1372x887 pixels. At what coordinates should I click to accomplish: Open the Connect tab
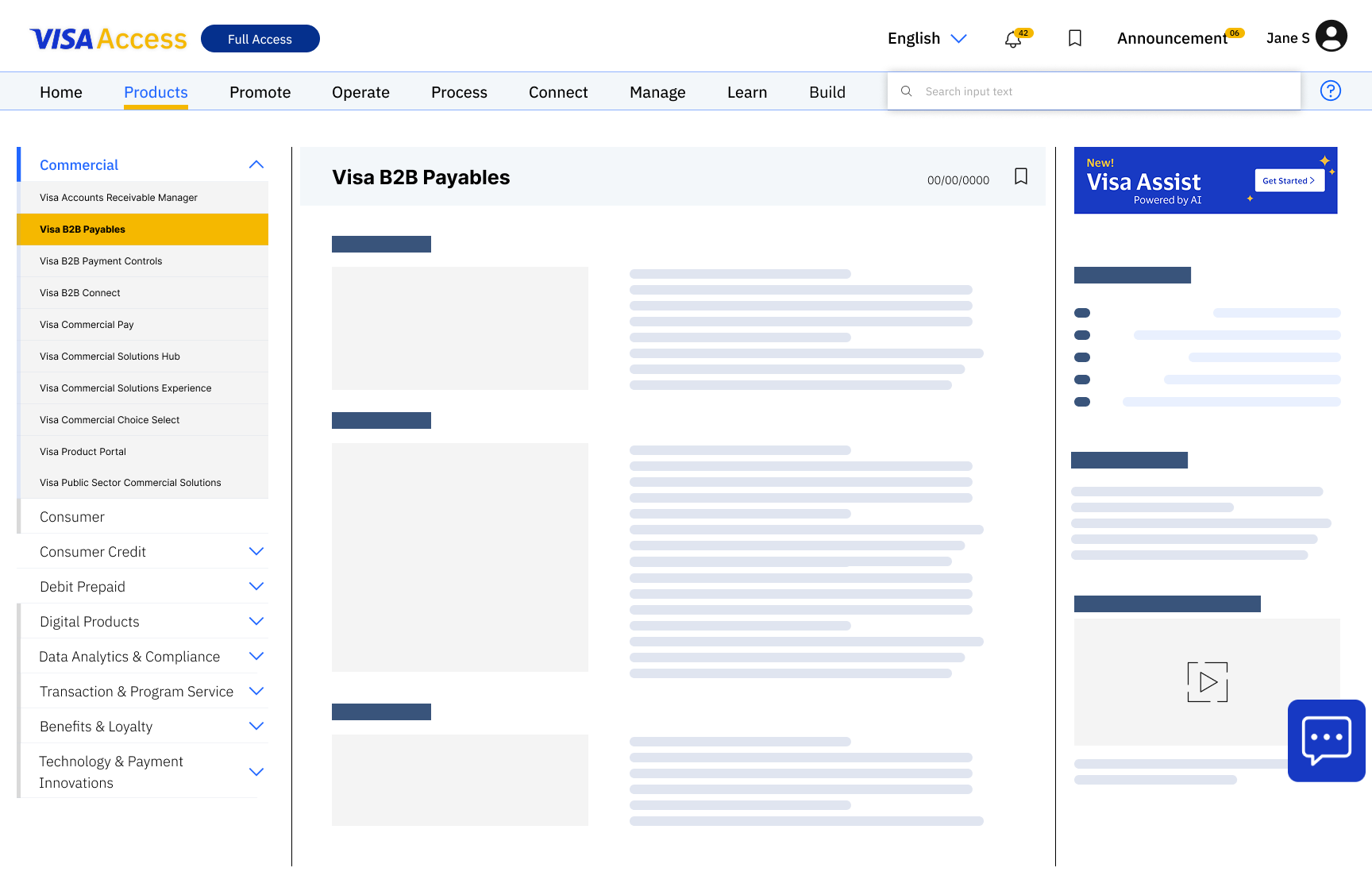(x=558, y=92)
